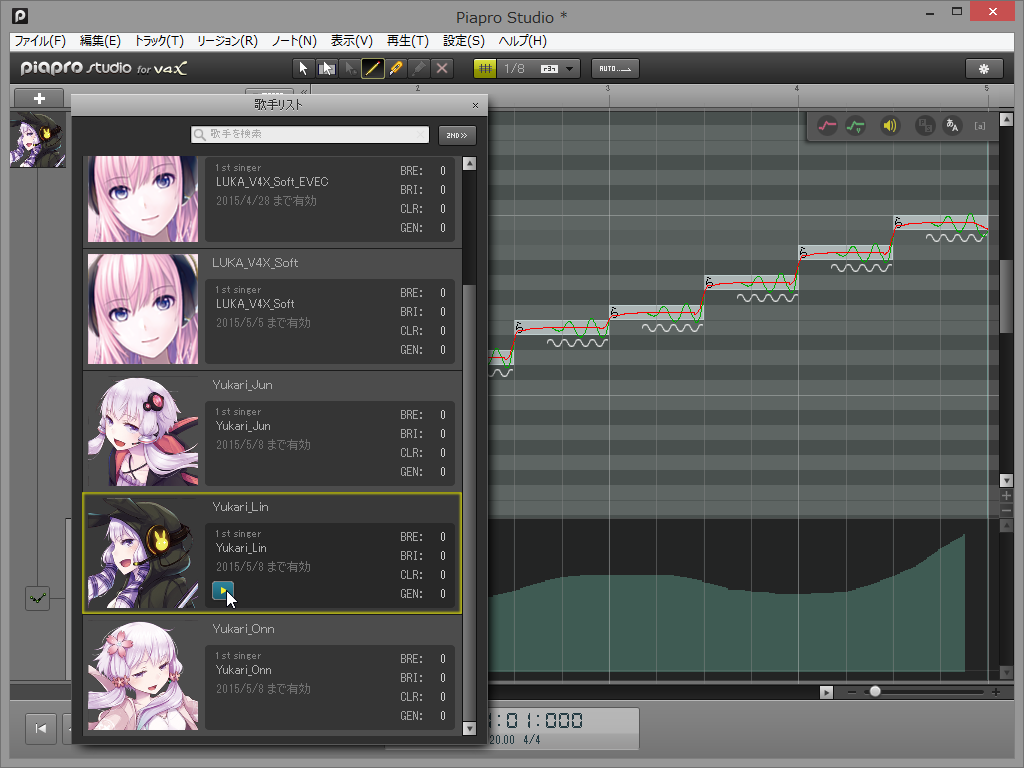Toggle the yellow speaker note sound
1024x768 pixels.
click(889, 125)
